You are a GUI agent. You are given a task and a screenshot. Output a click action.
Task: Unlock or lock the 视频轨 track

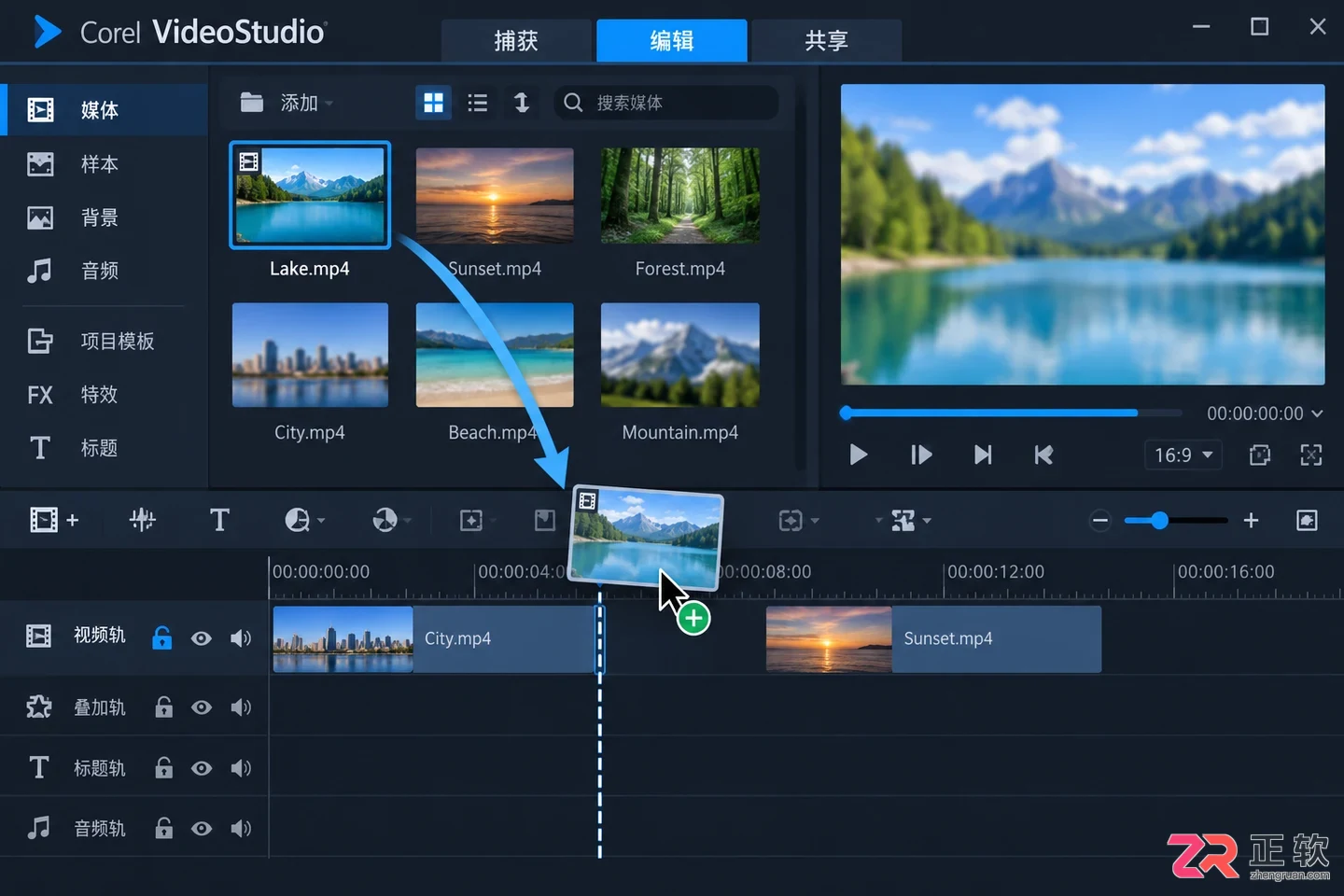162,637
